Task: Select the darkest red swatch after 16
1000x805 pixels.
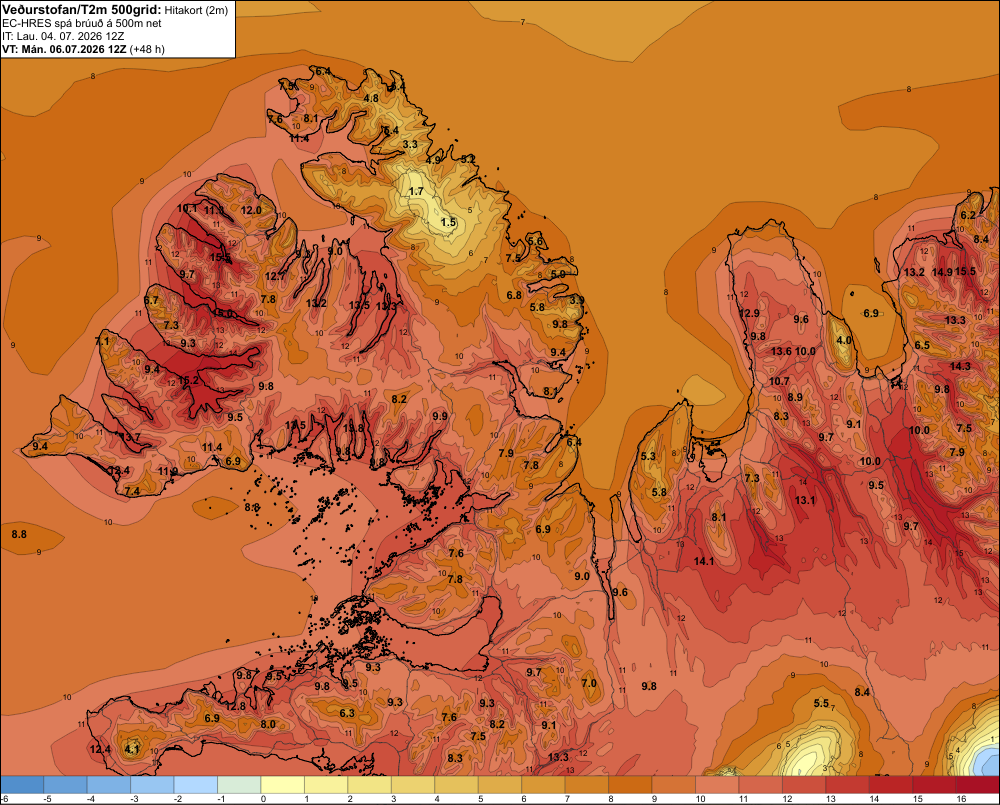Action: pyautogui.click(x=978, y=785)
